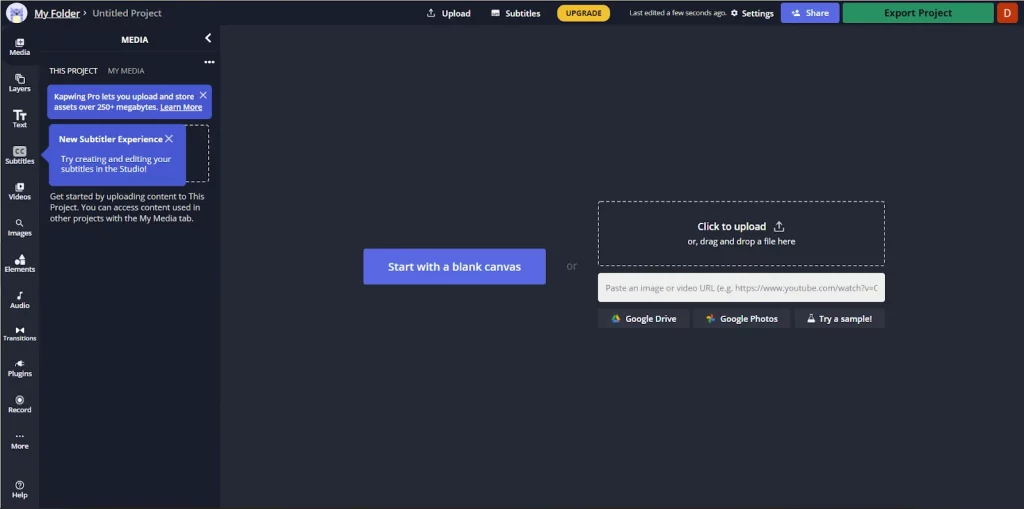Collapse the Media panel with chevron
The image size is (1024, 509).
tap(208, 38)
